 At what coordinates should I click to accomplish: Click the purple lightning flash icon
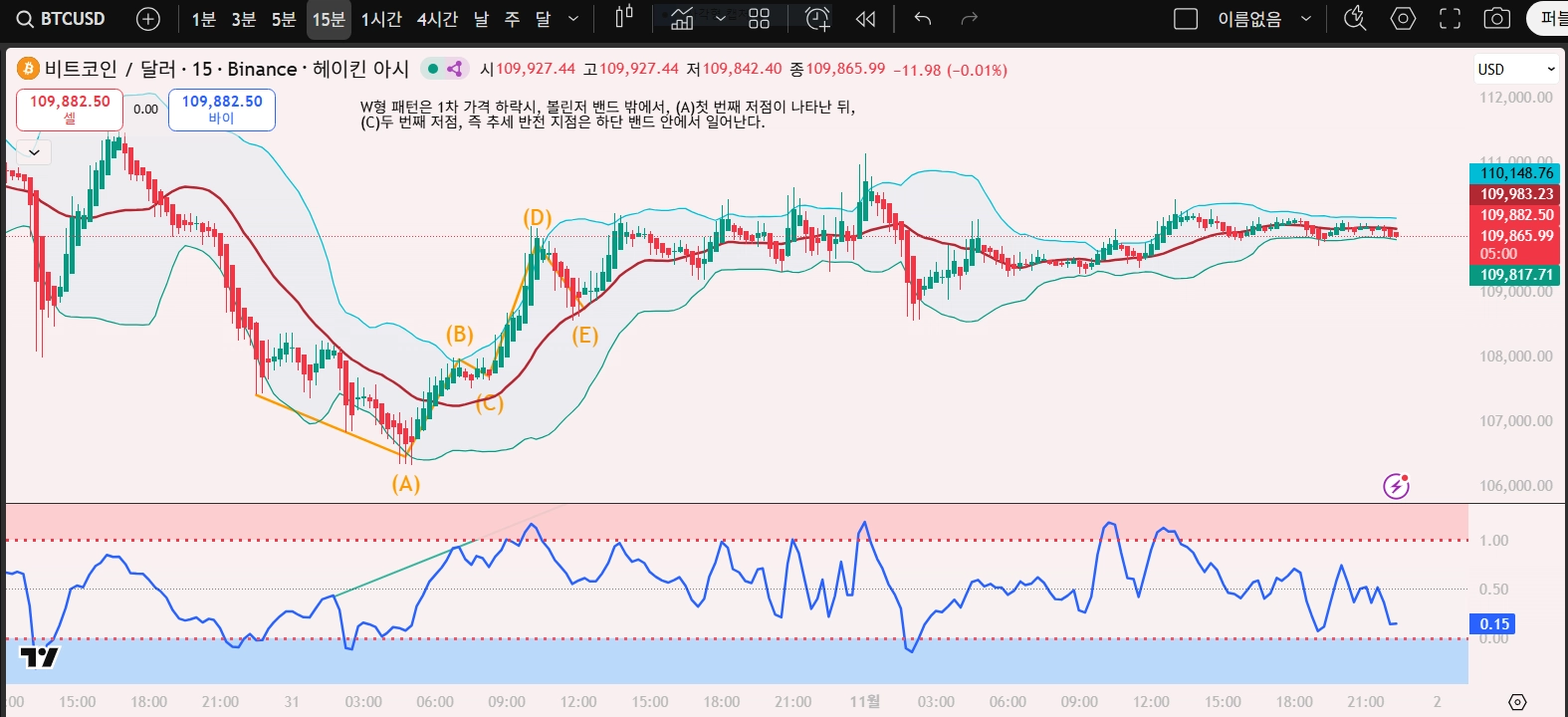click(x=1396, y=486)
